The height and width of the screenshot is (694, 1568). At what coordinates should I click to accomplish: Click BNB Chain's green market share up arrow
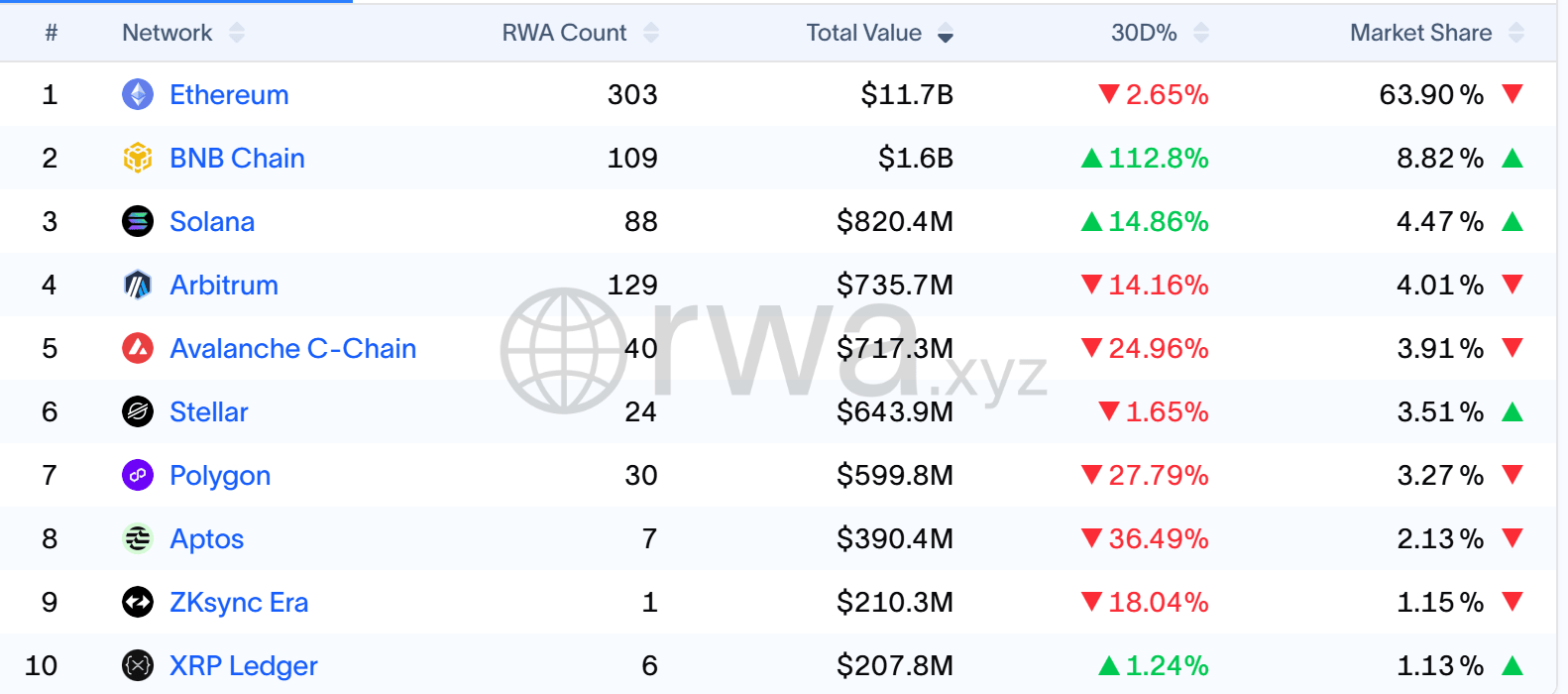pyautogui.click(x=1512, y=158)
